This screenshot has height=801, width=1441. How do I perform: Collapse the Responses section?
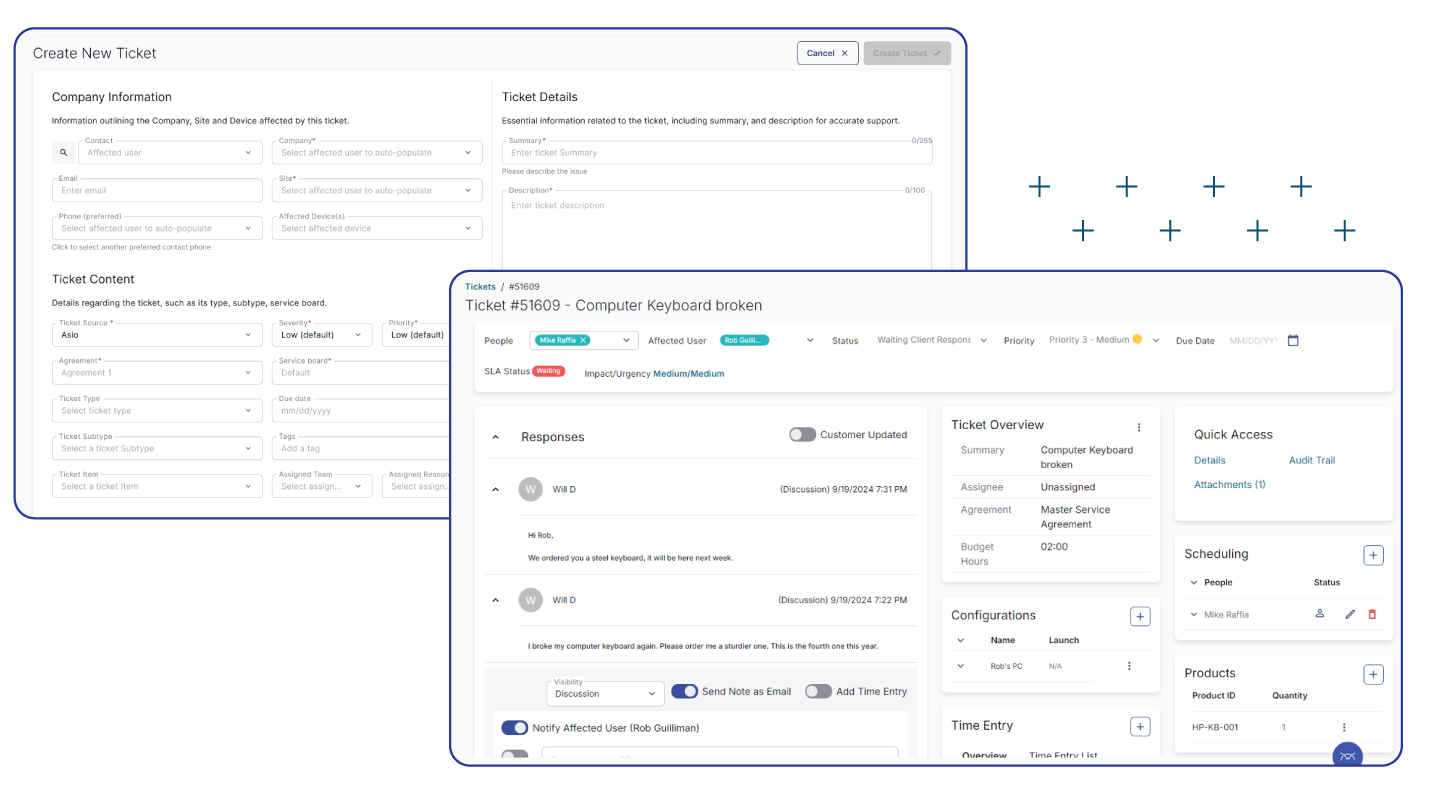click(495, 437)
